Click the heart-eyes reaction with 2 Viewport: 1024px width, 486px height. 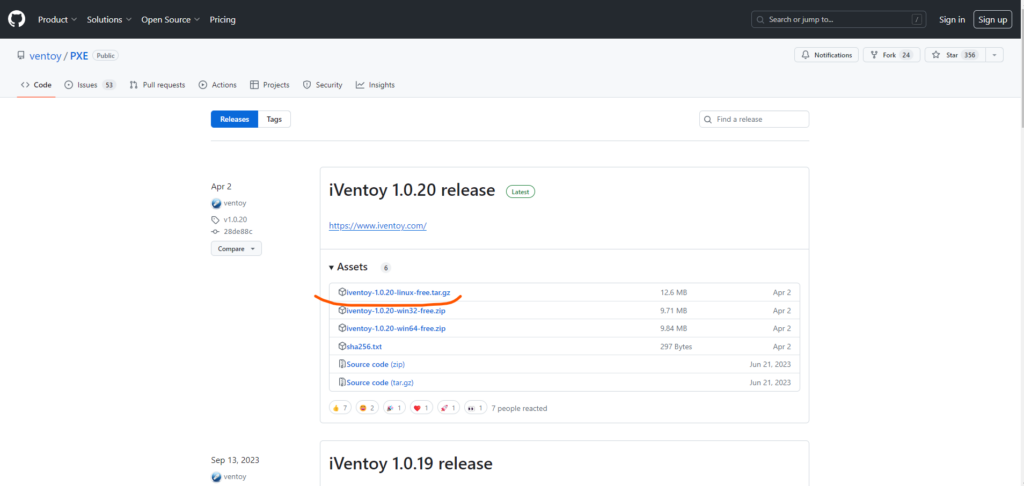367,408
